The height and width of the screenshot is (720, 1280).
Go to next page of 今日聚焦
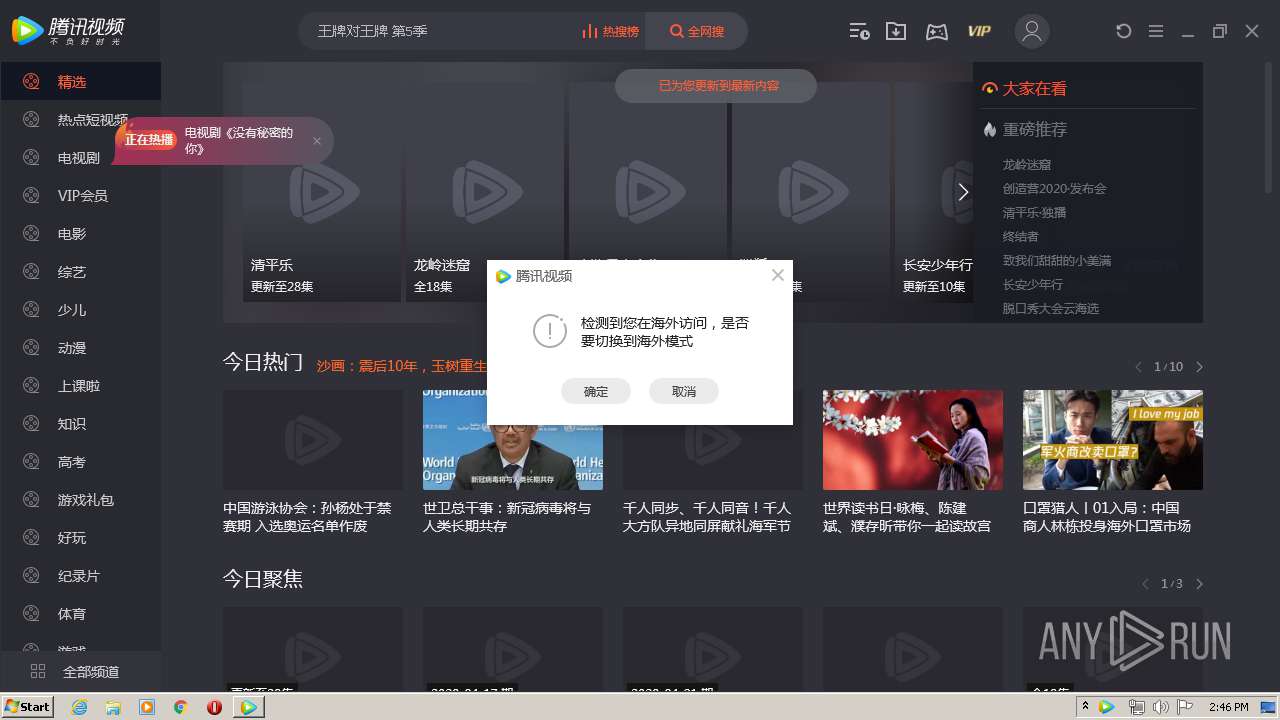click(1200, 584)
